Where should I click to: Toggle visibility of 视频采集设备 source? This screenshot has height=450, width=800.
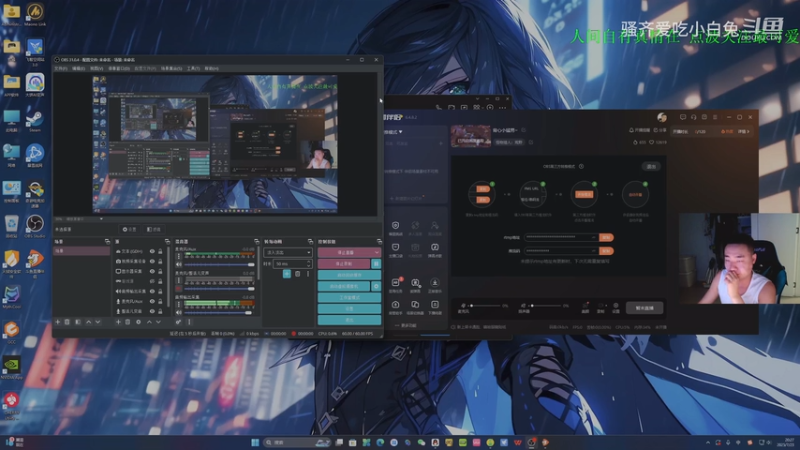point(152,261)
